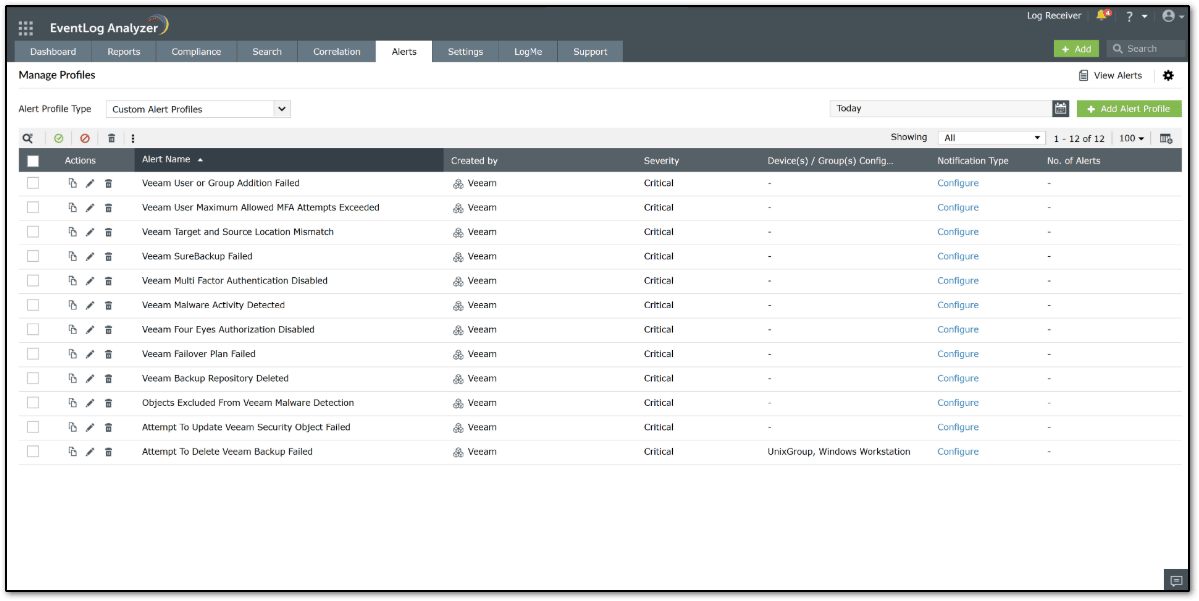Click the red disable profiles icon

click(x=85, y=138)
